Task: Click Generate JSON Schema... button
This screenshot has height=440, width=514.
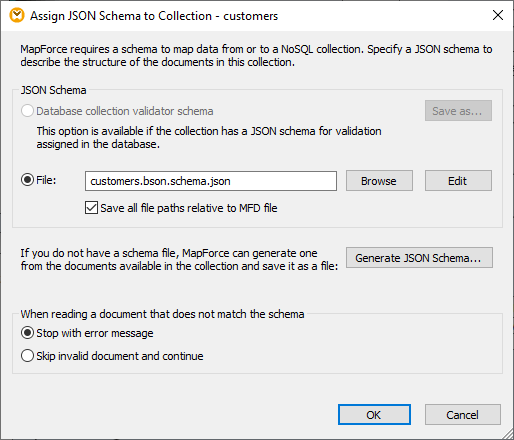Action: 419,258
